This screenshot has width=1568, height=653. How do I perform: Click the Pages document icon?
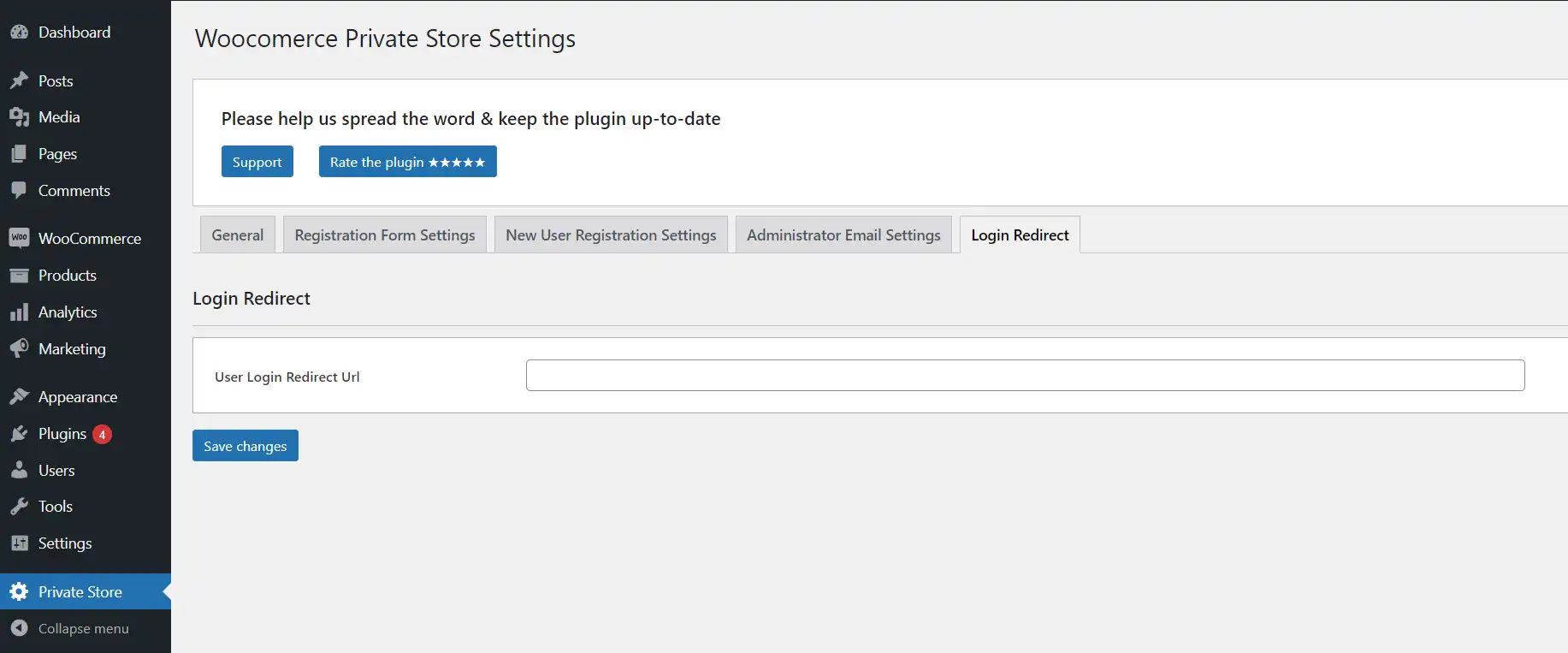point(19,154)
